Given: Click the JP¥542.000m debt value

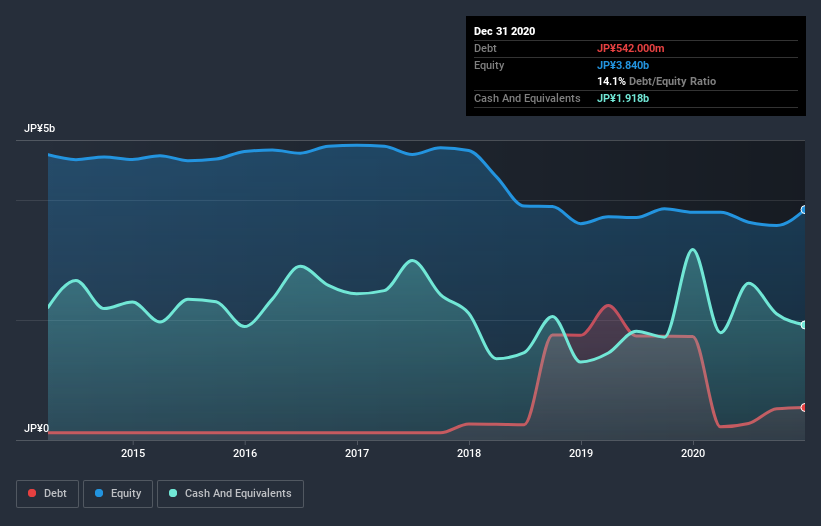Looking at the screenshot, I should click(630, 48).
